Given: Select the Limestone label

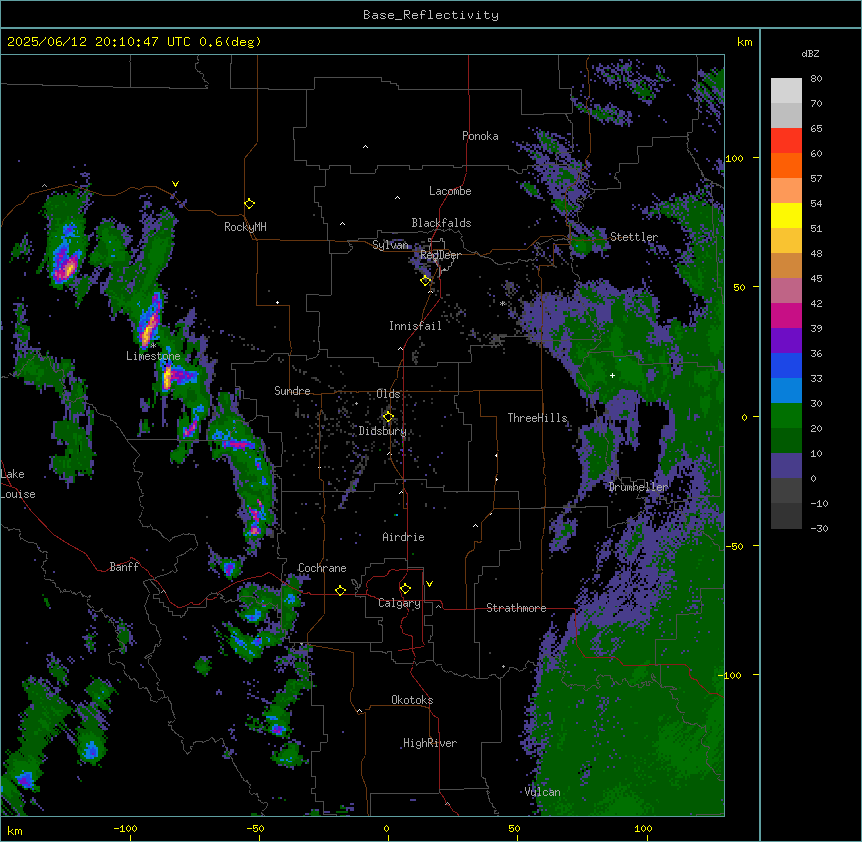Looking at the screenshot, I should click(x=153, y=356).
